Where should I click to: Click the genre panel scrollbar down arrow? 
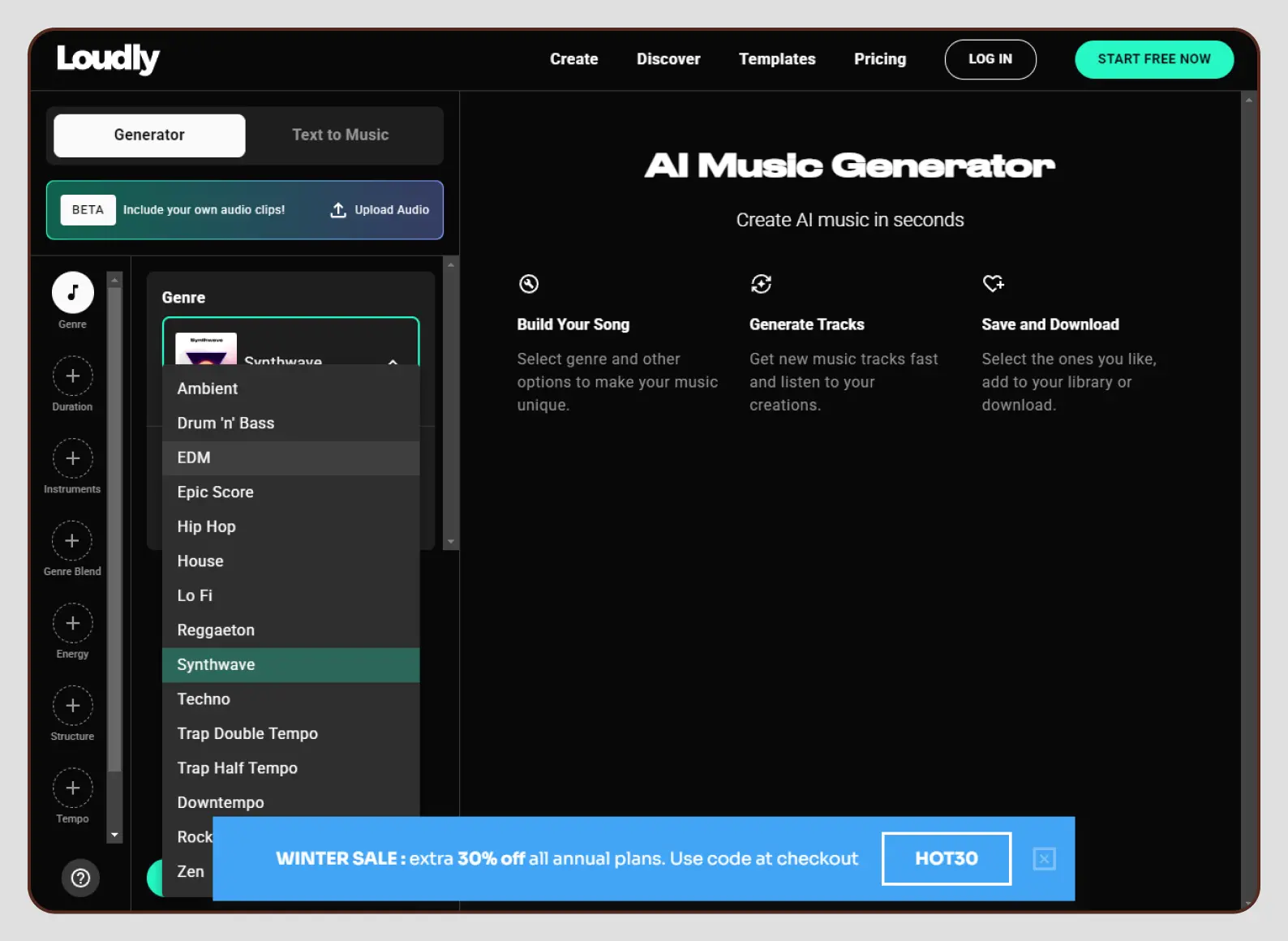pos(451,542)
